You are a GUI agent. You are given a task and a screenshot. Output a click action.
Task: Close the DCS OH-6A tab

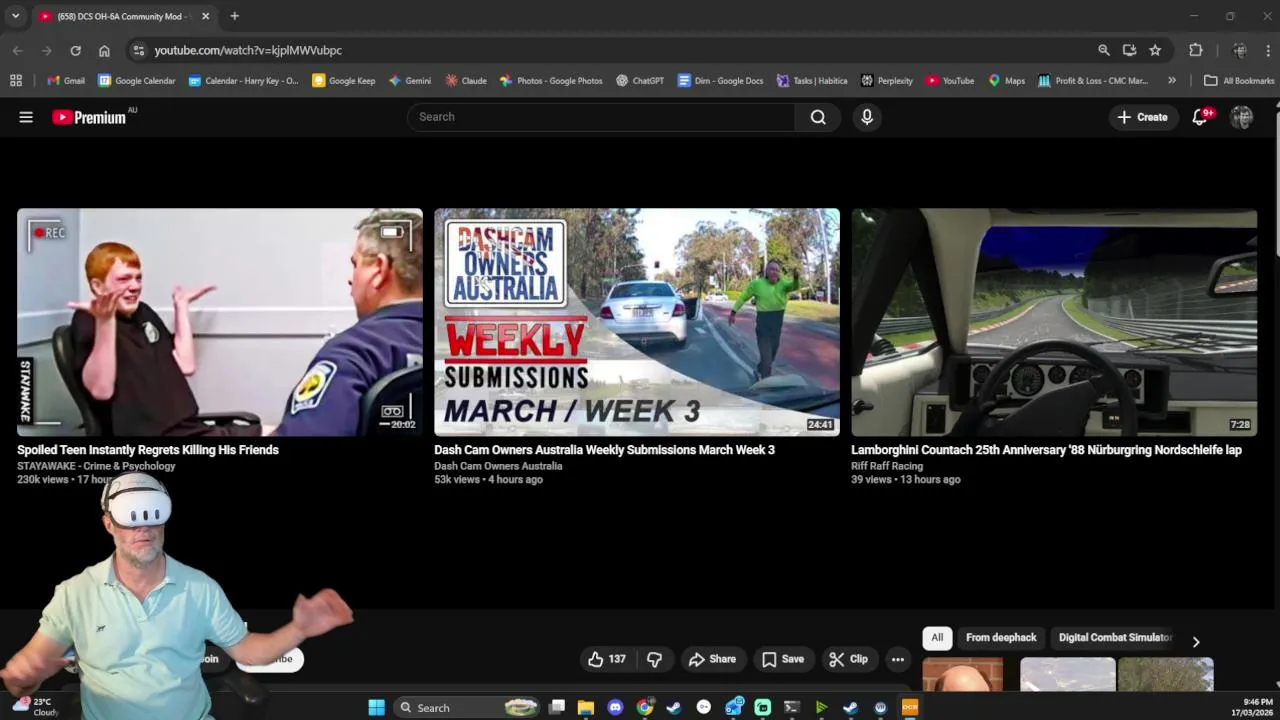(205, 16)
